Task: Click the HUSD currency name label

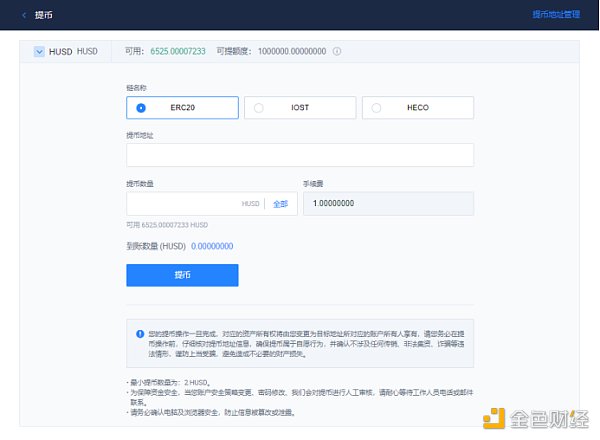Action: point(60,51)
